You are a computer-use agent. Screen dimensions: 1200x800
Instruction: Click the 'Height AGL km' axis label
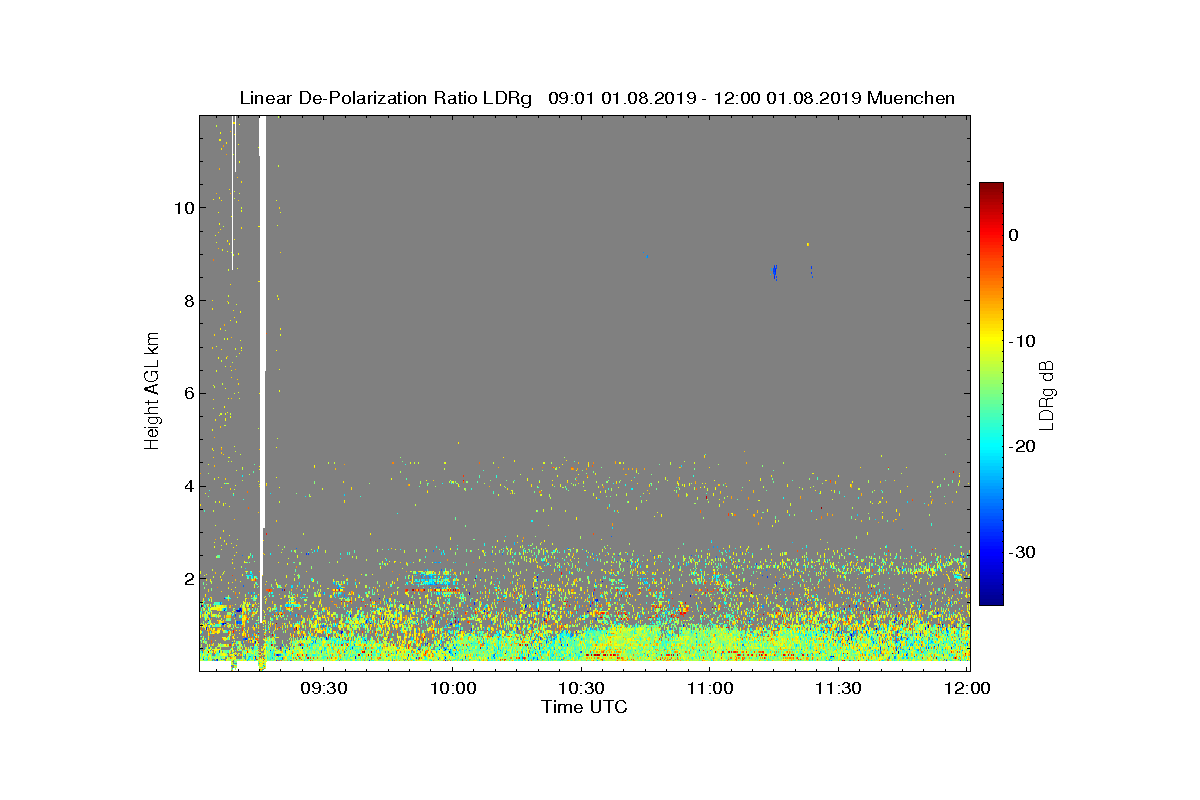[x=152, y=393]
